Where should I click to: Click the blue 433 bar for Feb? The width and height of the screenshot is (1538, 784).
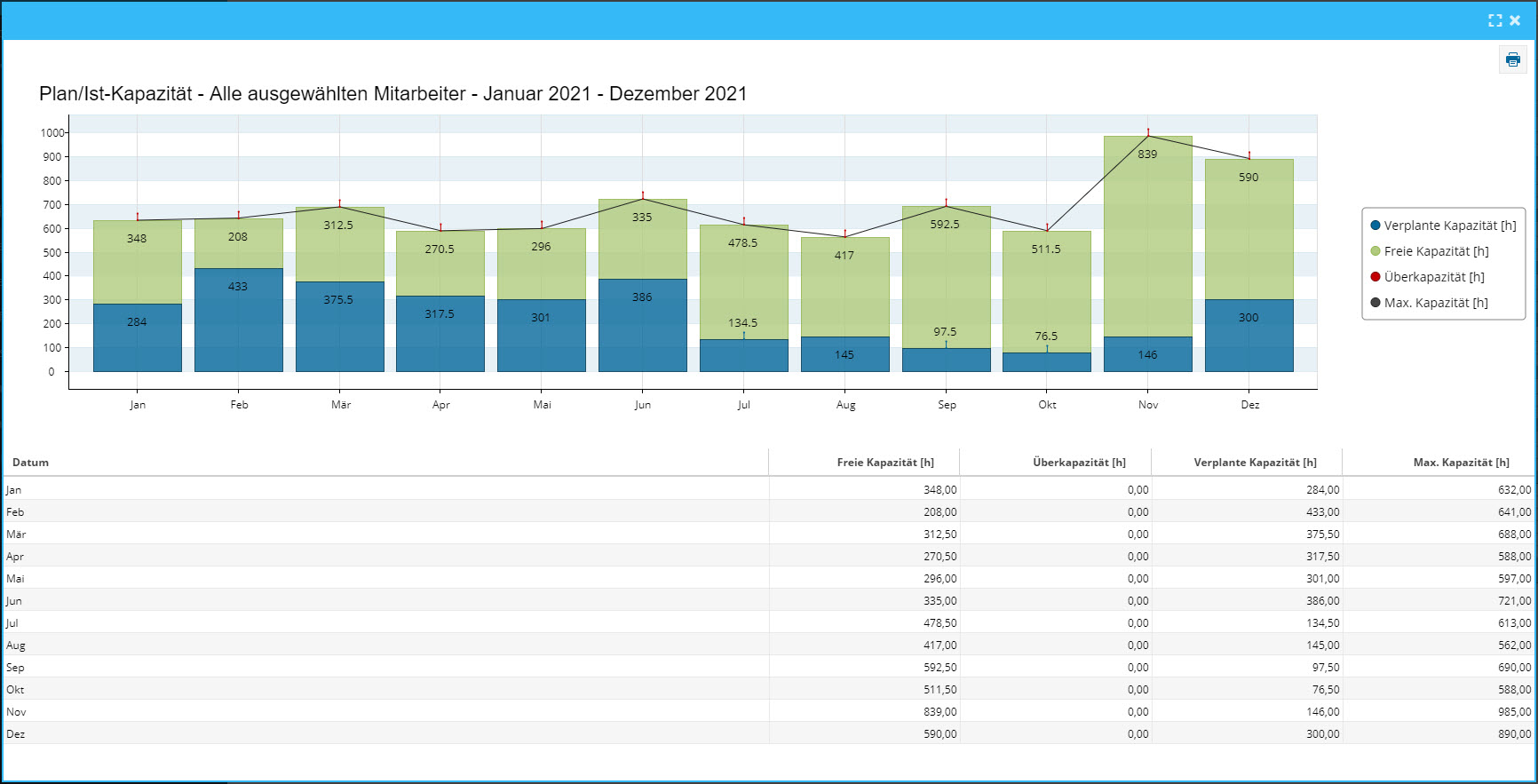coord(238,320)
